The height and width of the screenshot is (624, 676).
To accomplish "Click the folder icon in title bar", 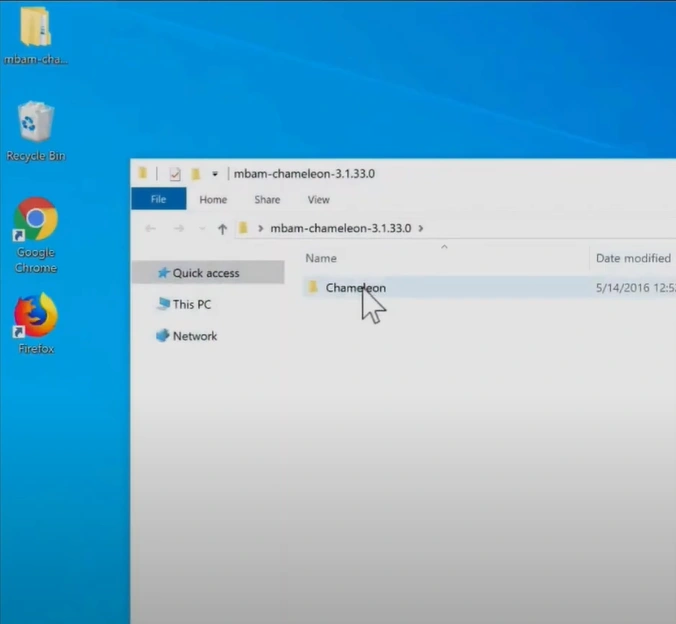I will [x=143, y=173].
